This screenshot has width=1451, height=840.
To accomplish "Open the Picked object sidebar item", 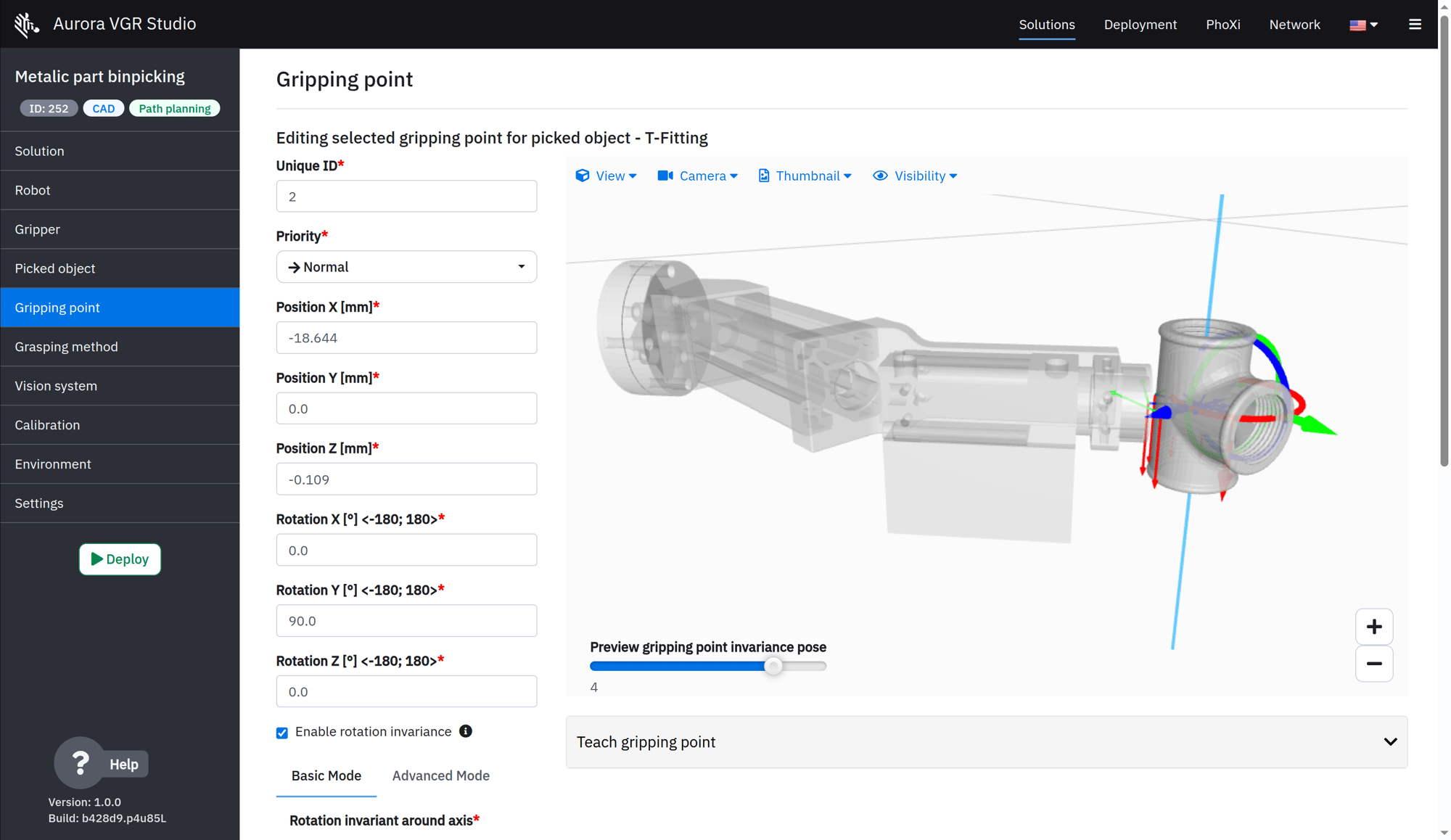I will tap(120, 268).
